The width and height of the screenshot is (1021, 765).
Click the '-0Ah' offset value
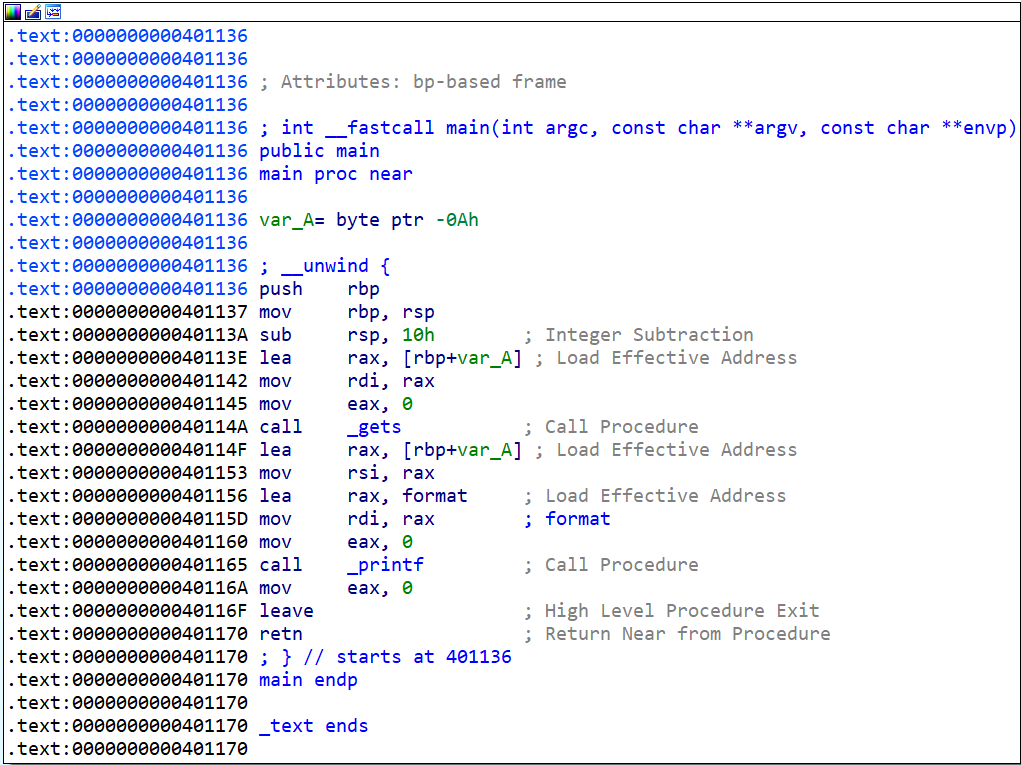(457, 220)
